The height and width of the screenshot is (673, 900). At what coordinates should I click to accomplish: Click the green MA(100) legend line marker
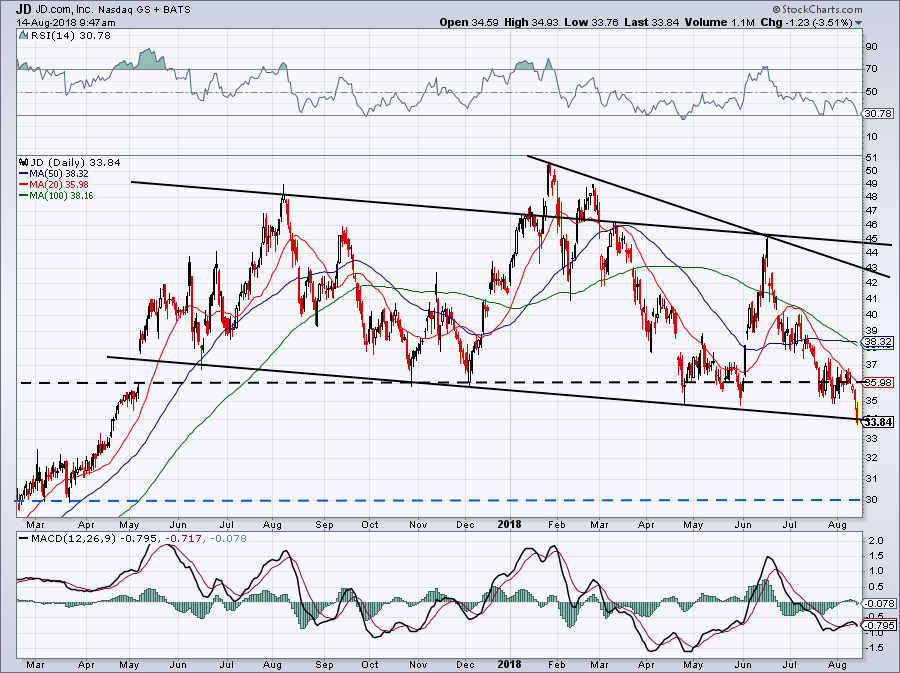23,196
